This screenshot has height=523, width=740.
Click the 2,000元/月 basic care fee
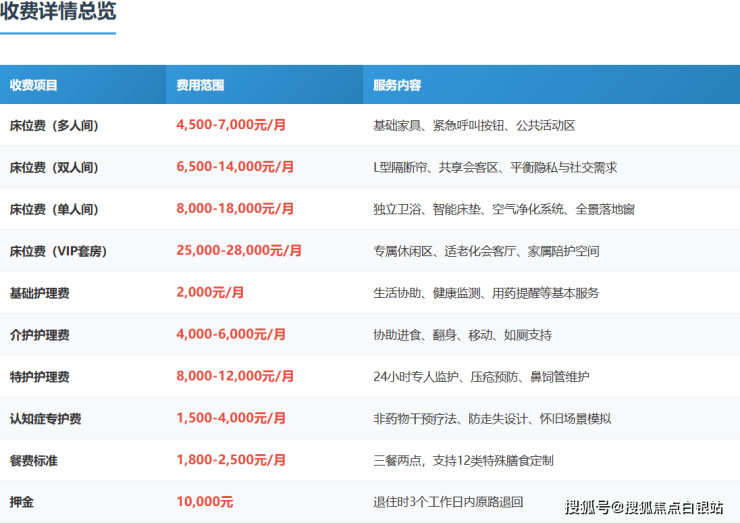point(210,293)
